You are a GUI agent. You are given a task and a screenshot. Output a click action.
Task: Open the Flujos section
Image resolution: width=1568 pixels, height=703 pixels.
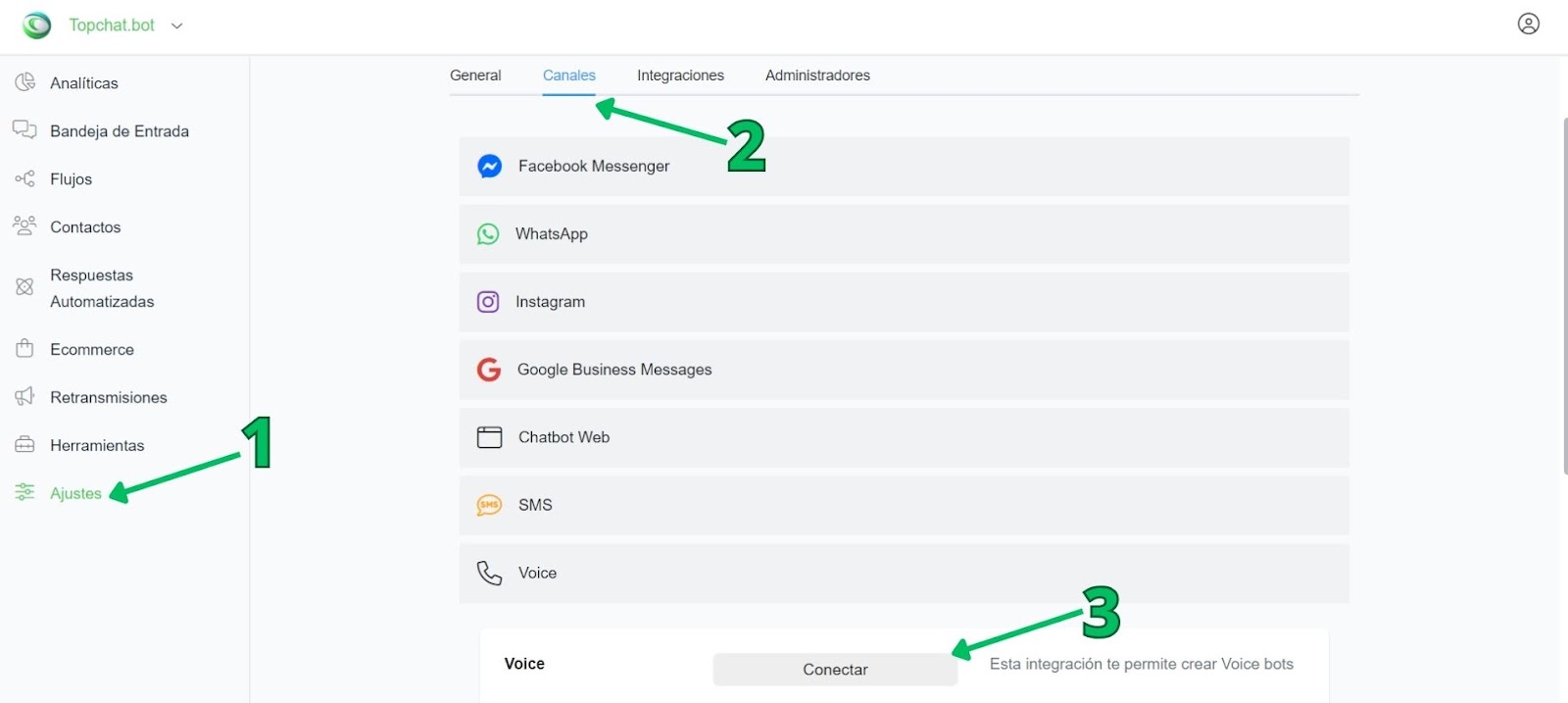71,179
